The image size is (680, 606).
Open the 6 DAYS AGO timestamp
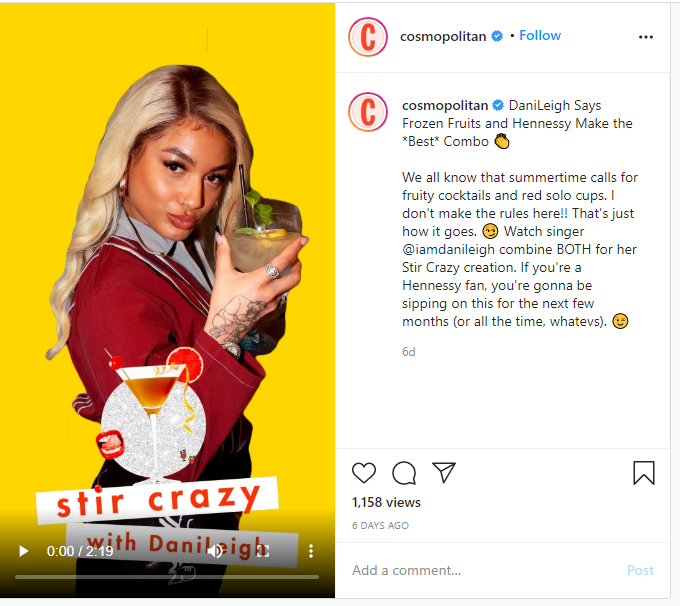click(380, 526)
